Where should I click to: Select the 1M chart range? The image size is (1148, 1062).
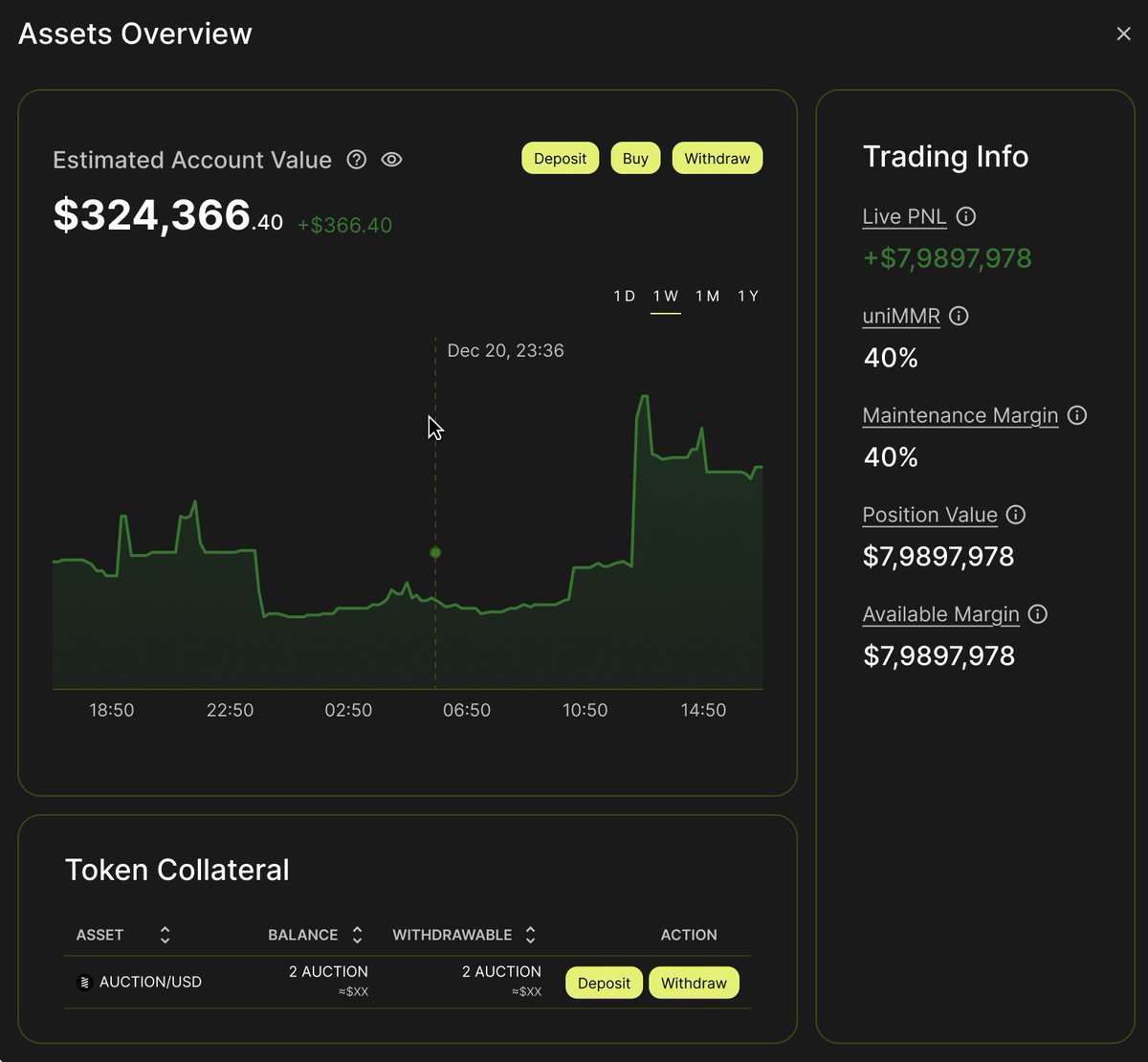point(708,296)
